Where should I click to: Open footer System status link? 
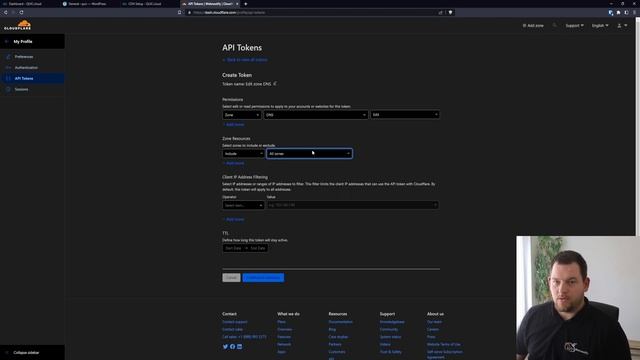click(390, 337)
